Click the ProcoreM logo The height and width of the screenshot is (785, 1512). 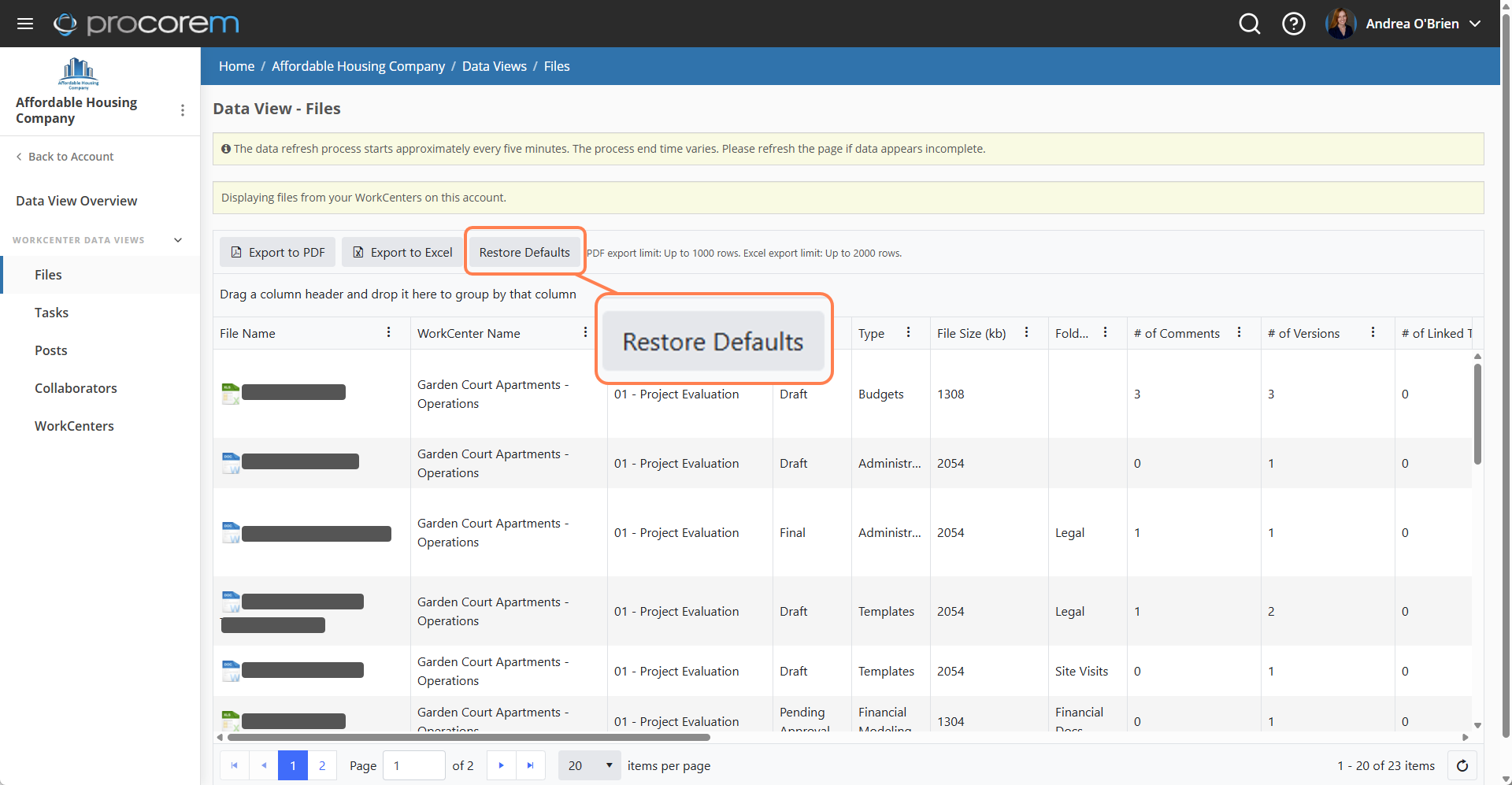point(146,24)
